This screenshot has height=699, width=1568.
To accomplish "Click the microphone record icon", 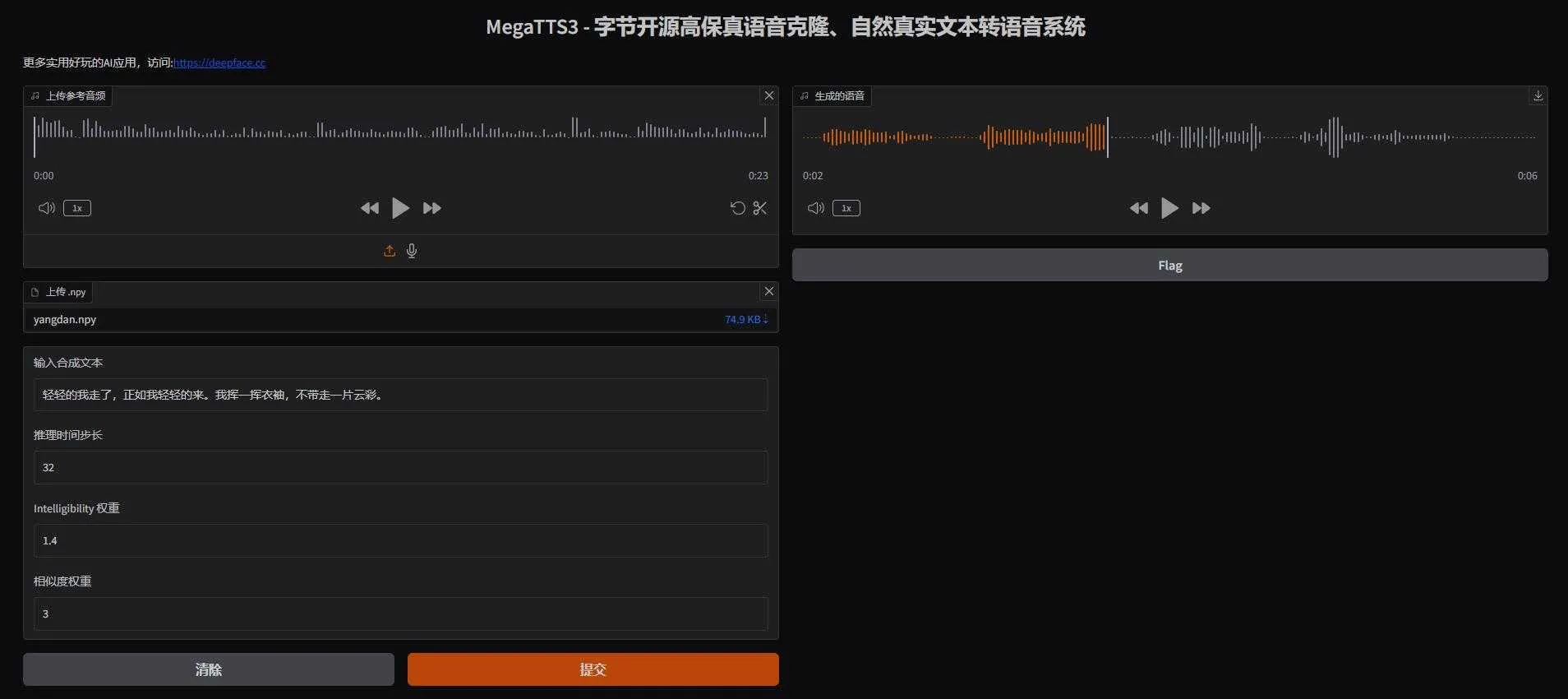I will pos(412,251).
